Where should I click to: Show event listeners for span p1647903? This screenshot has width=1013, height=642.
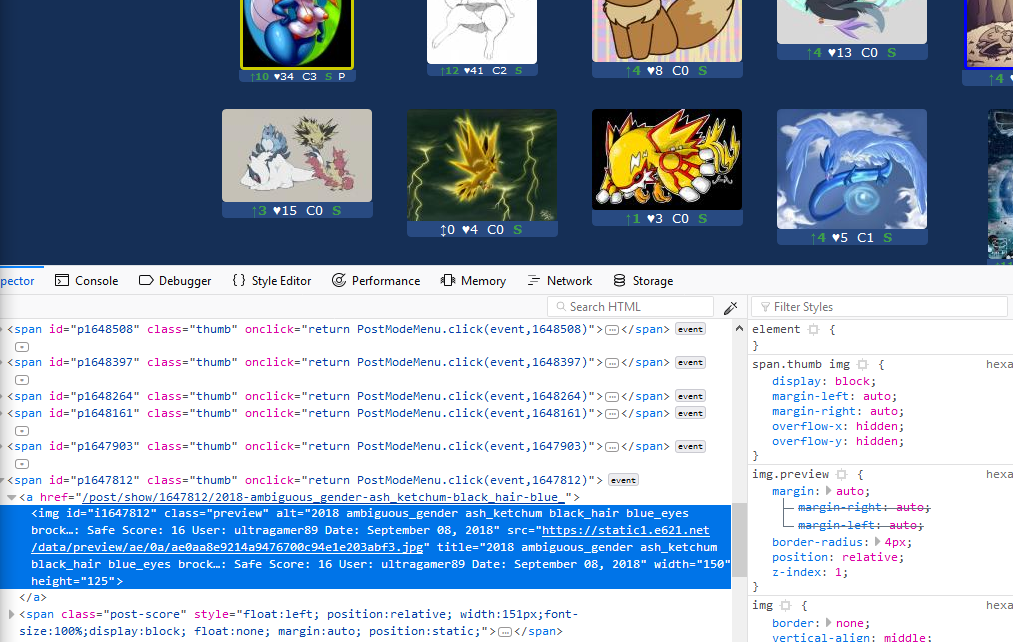690,447
